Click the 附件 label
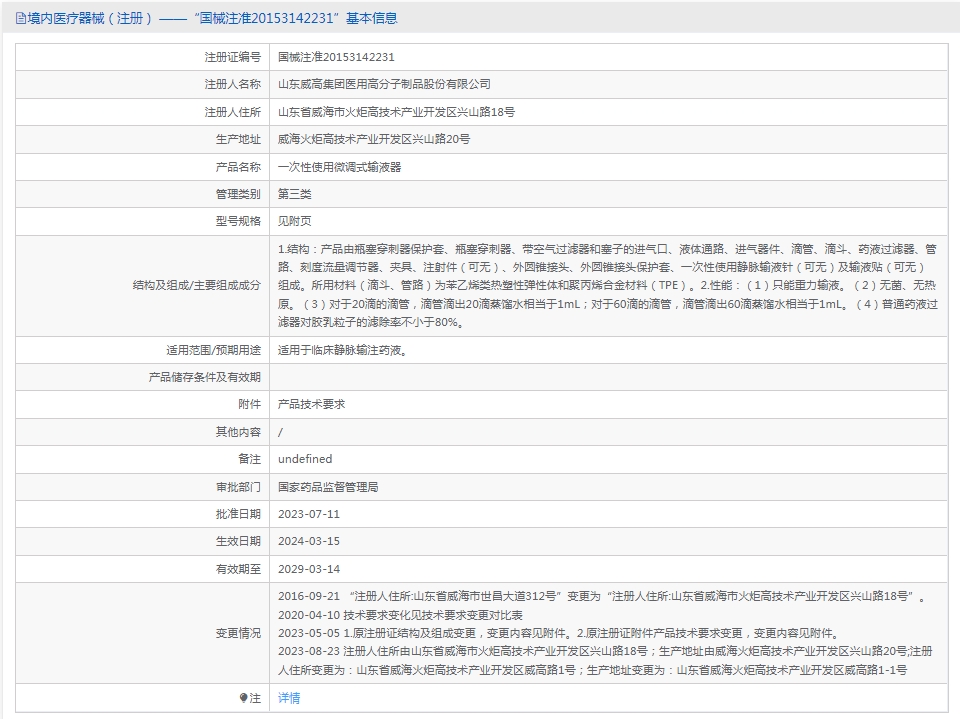 pos(249,404)
